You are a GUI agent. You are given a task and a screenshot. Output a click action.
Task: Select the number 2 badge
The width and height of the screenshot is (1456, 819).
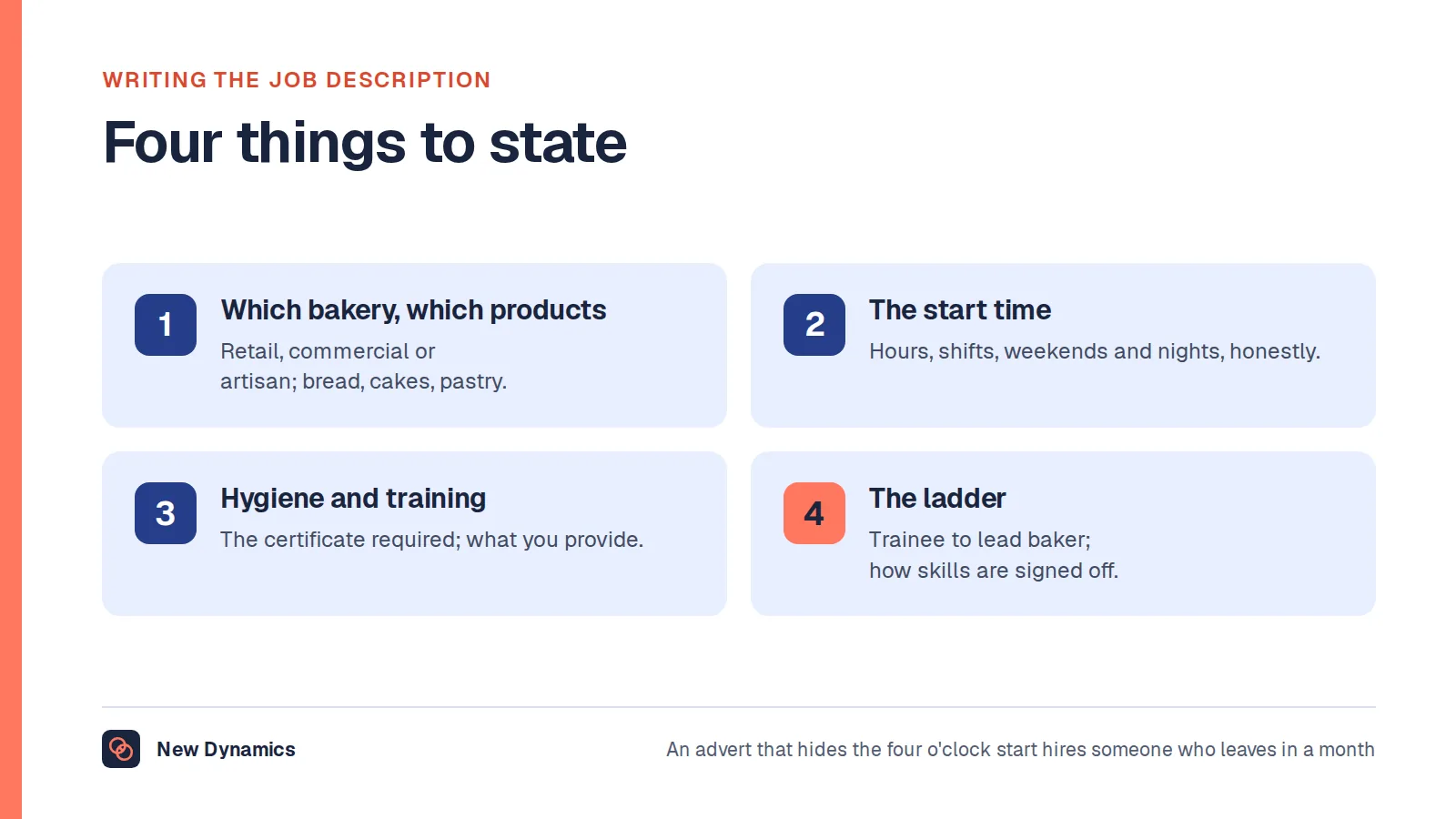point(814,325)
